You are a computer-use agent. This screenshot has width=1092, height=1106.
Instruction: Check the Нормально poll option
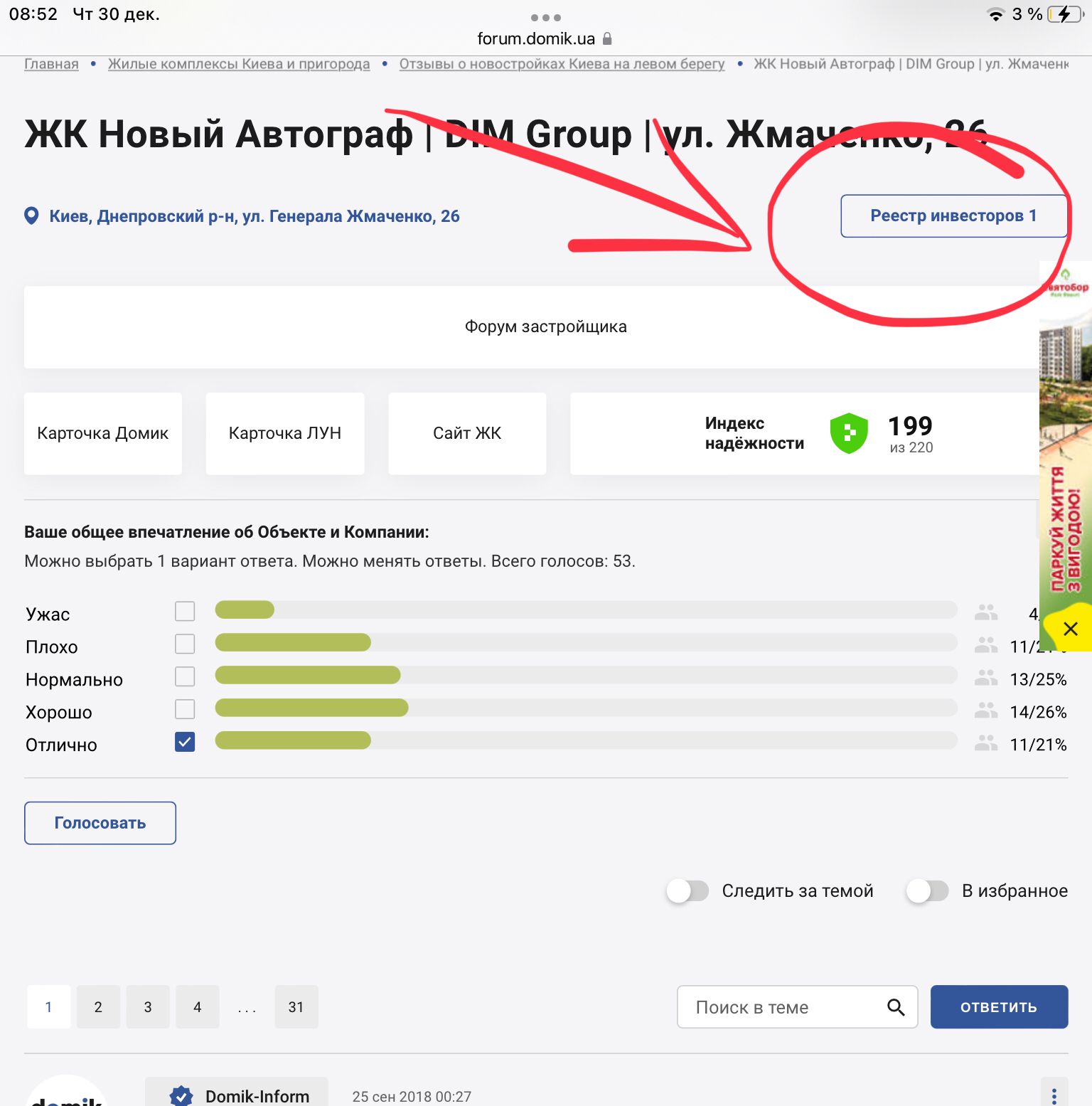185,676
